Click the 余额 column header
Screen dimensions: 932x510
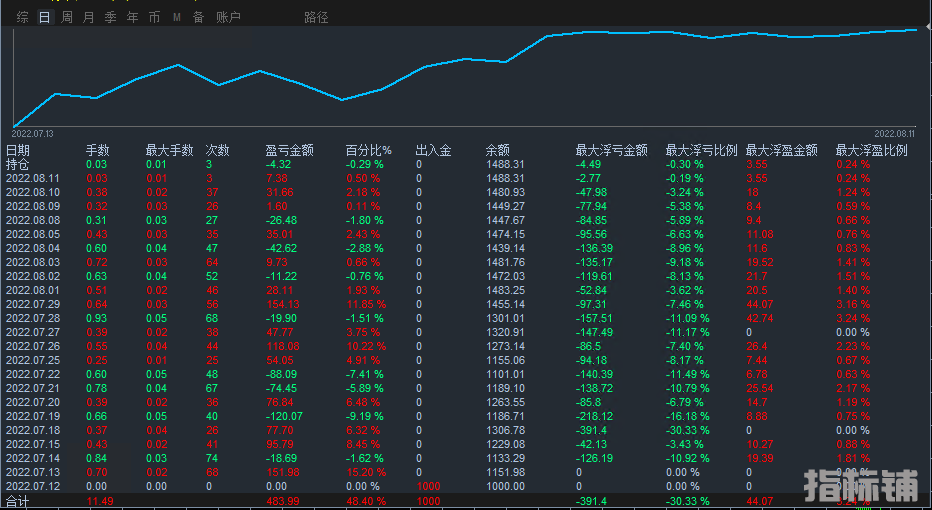498,150
